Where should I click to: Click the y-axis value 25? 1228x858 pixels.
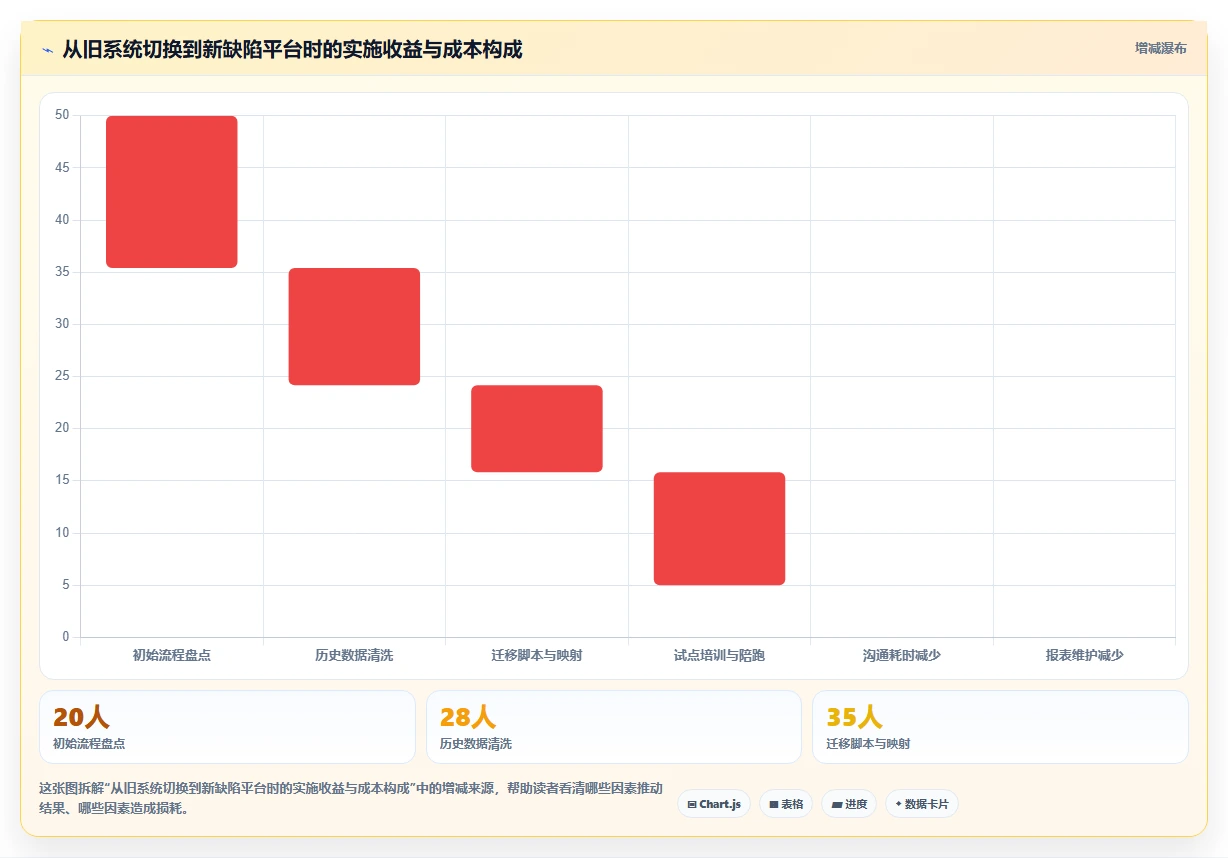[62, 376]
